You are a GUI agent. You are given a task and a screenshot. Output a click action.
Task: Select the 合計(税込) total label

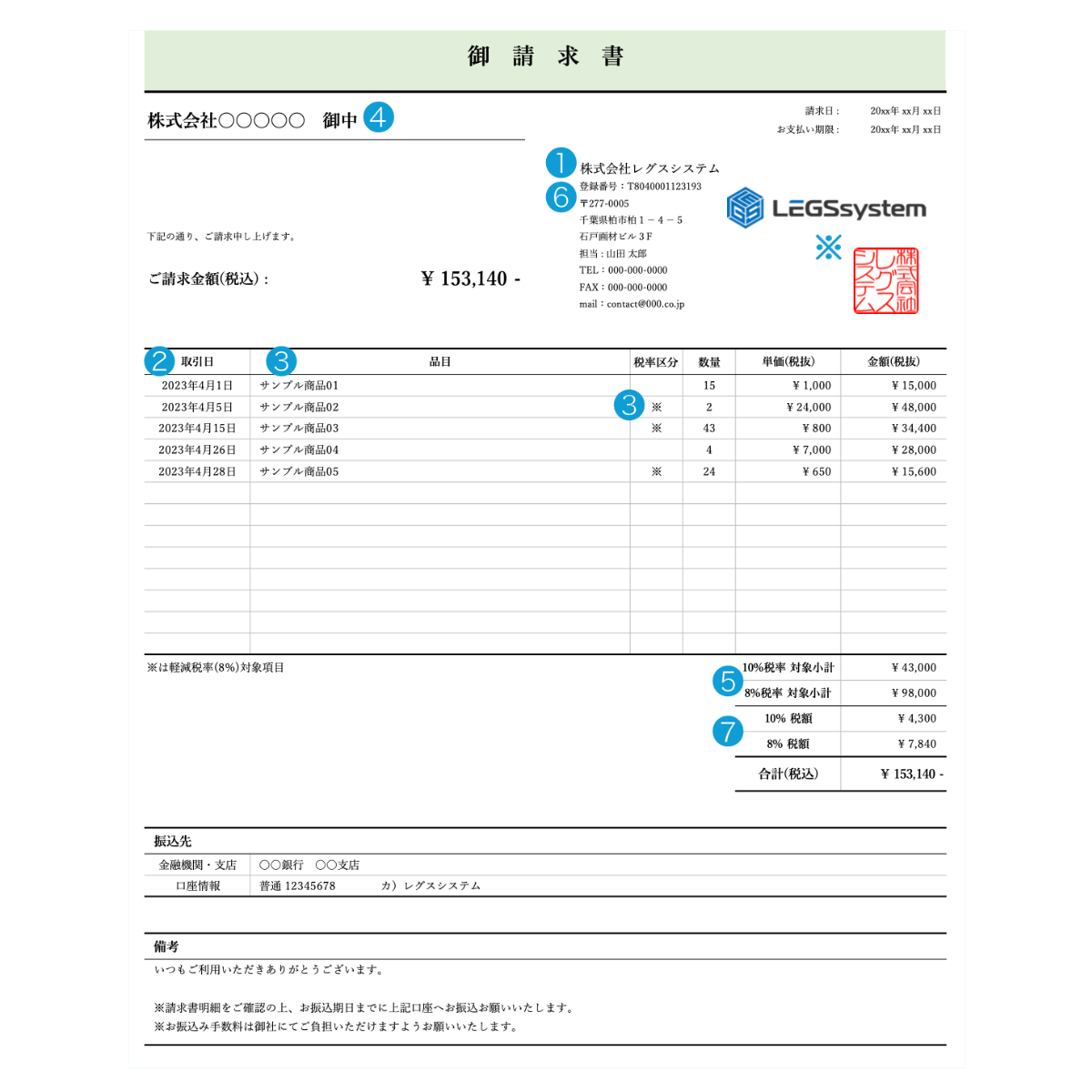[x=788, y=774]
